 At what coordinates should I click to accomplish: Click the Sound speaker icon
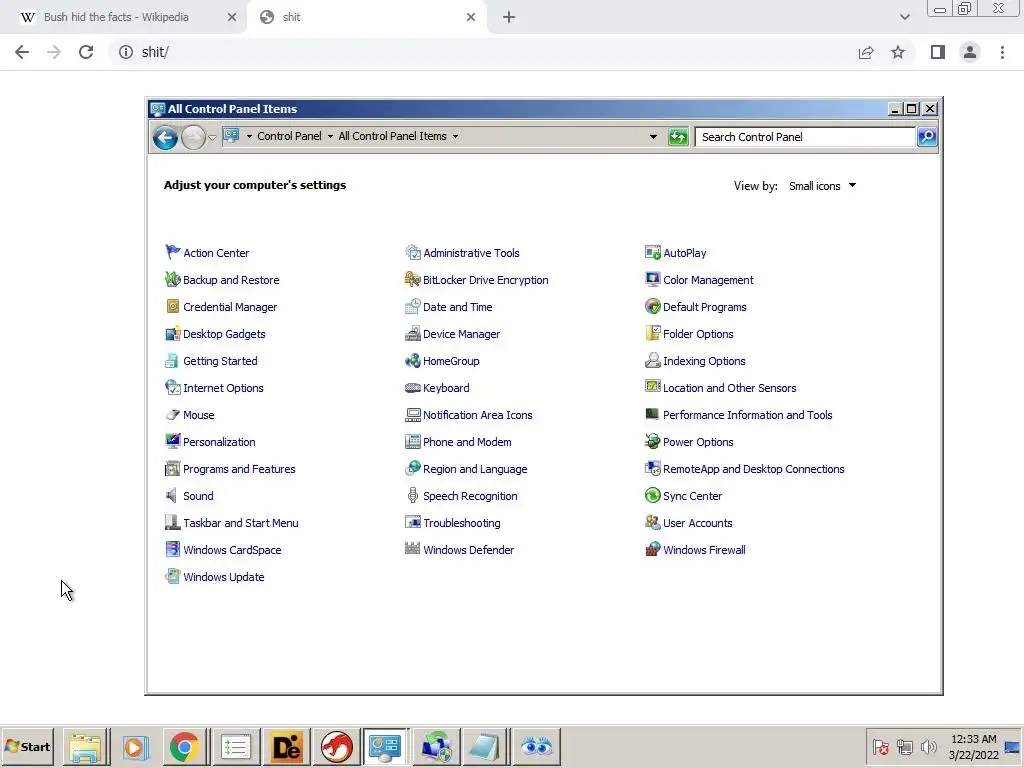pos(172,496)
